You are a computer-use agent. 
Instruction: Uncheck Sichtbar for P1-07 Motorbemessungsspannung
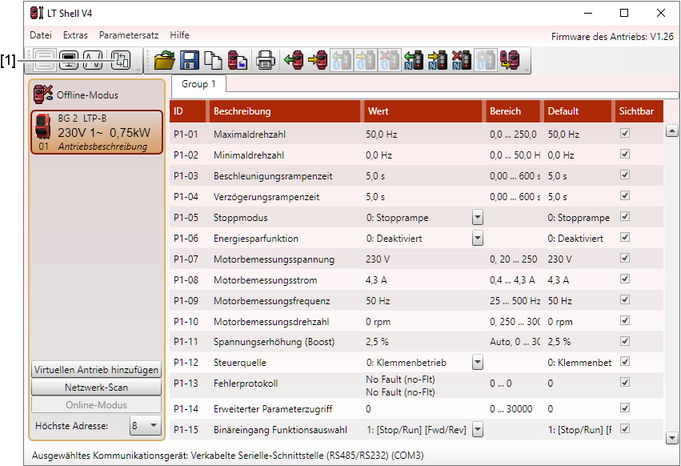coord(625,258)
